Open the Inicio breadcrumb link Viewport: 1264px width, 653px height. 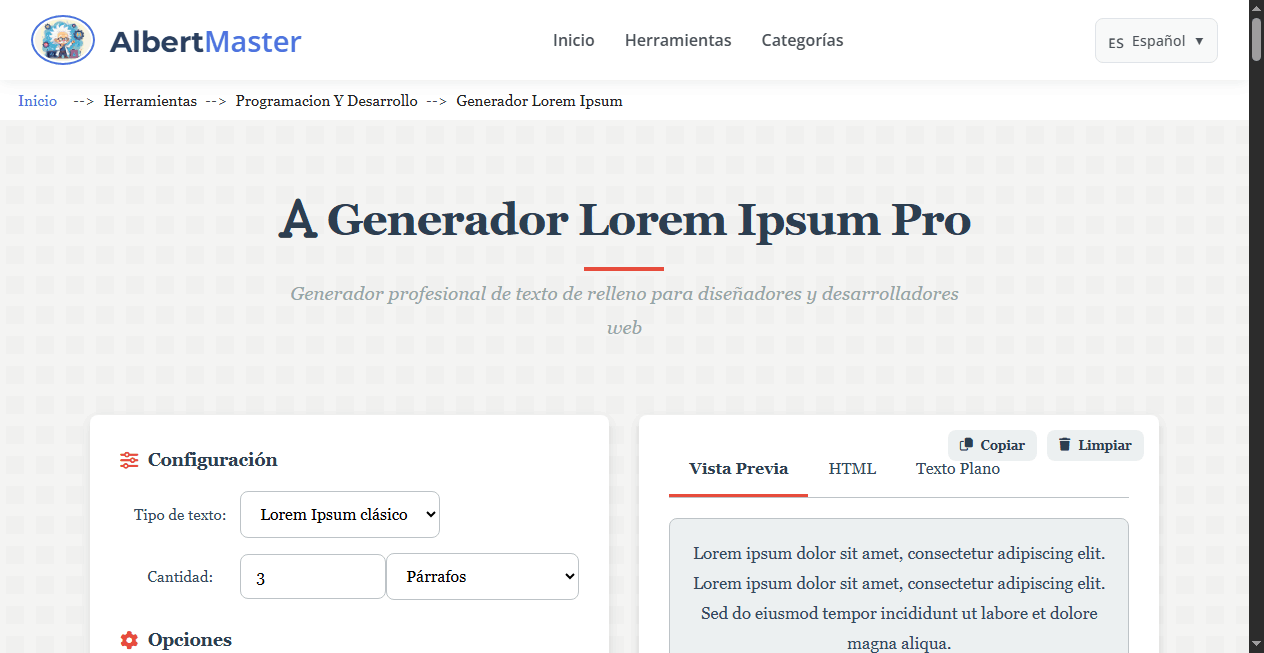pos(37,101)
